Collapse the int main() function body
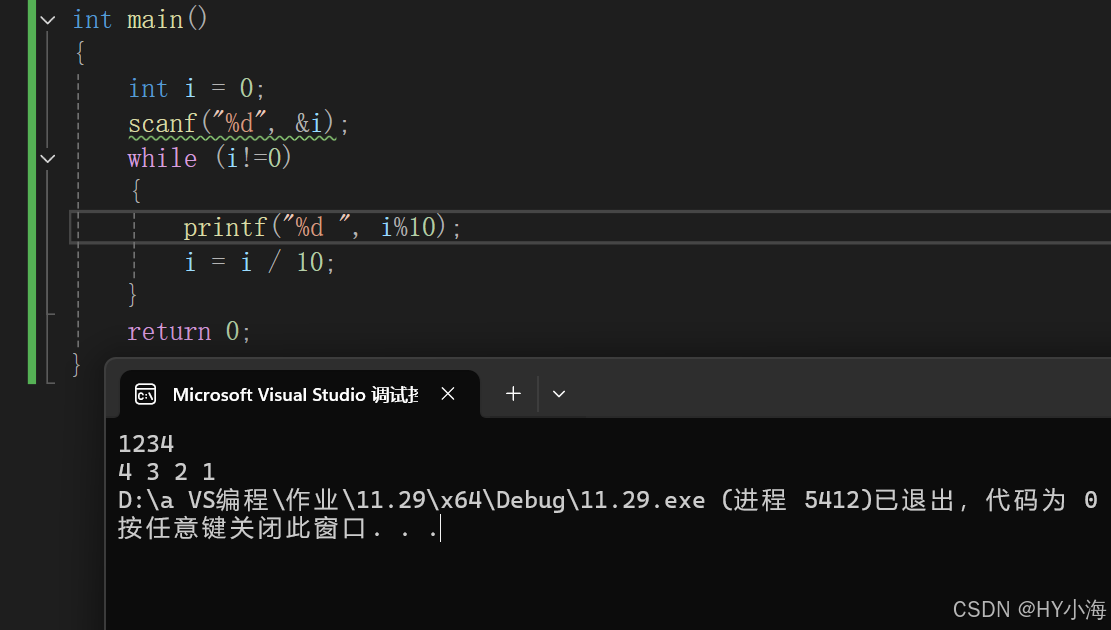This screenshot has height=630, width=1111. click(x=47, y=19)
